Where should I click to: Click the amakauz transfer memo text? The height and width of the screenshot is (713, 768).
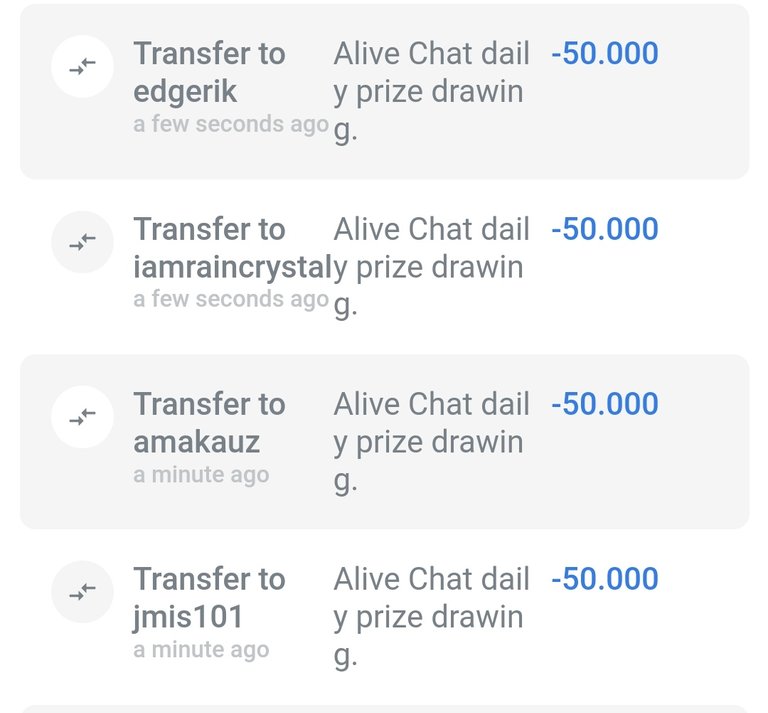[x=432, y=442]
